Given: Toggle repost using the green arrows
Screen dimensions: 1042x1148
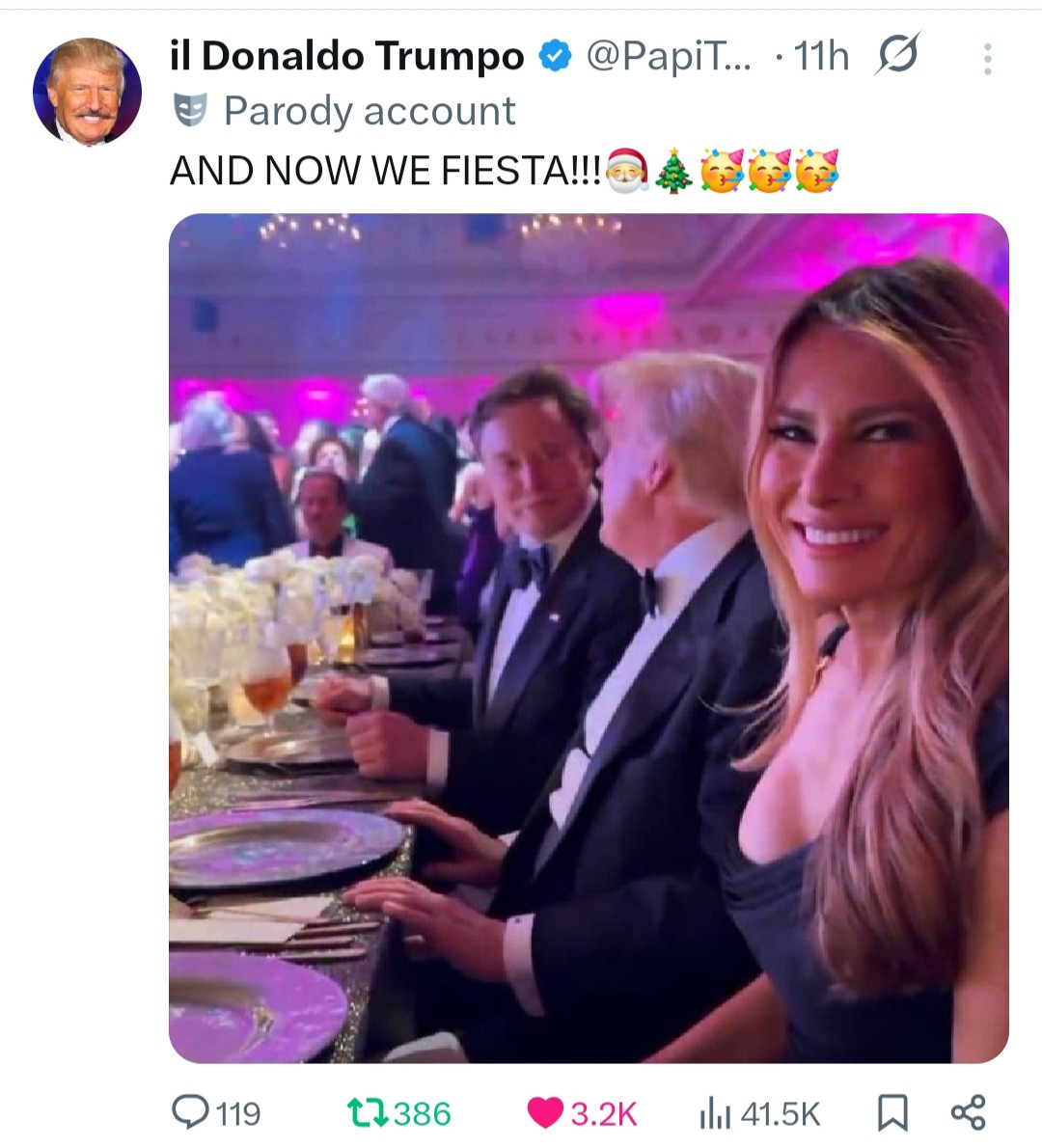Looking at the screenshot, I should pyautogui.click(x=367, y=1113).
